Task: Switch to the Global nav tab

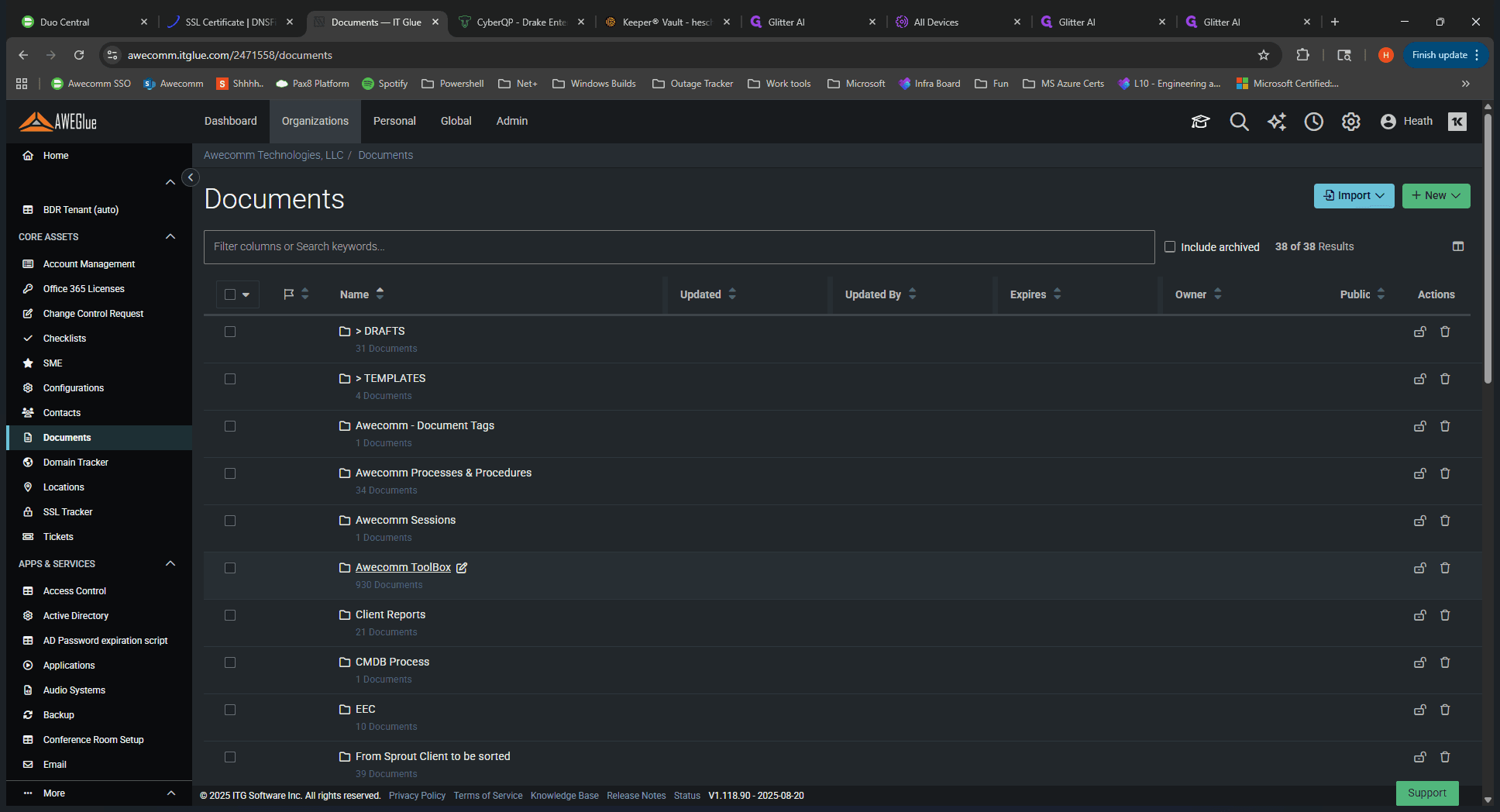Action: pos(456,121)
